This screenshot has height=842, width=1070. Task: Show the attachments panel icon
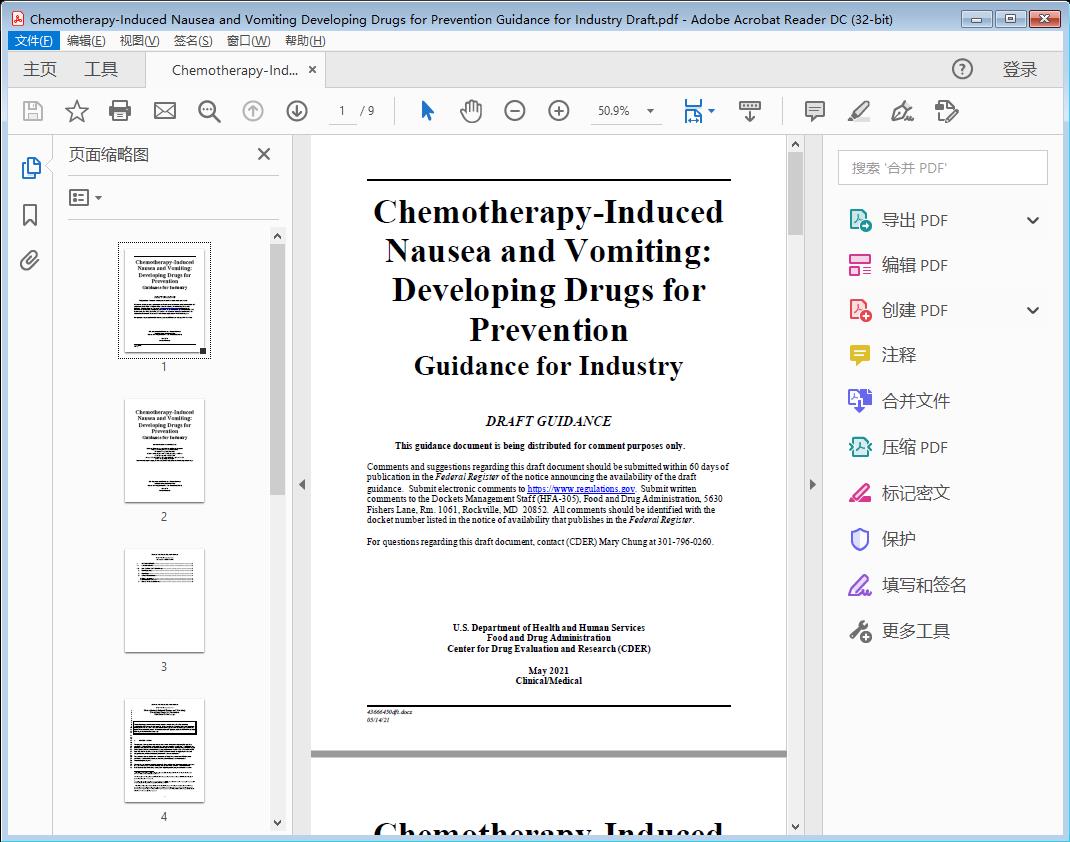click(30, 260)
